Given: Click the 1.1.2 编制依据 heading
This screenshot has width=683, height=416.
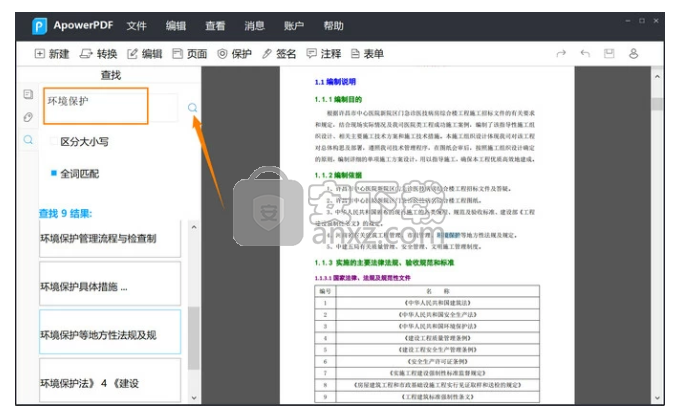Looking at the screenshot, I should [338, 175].
